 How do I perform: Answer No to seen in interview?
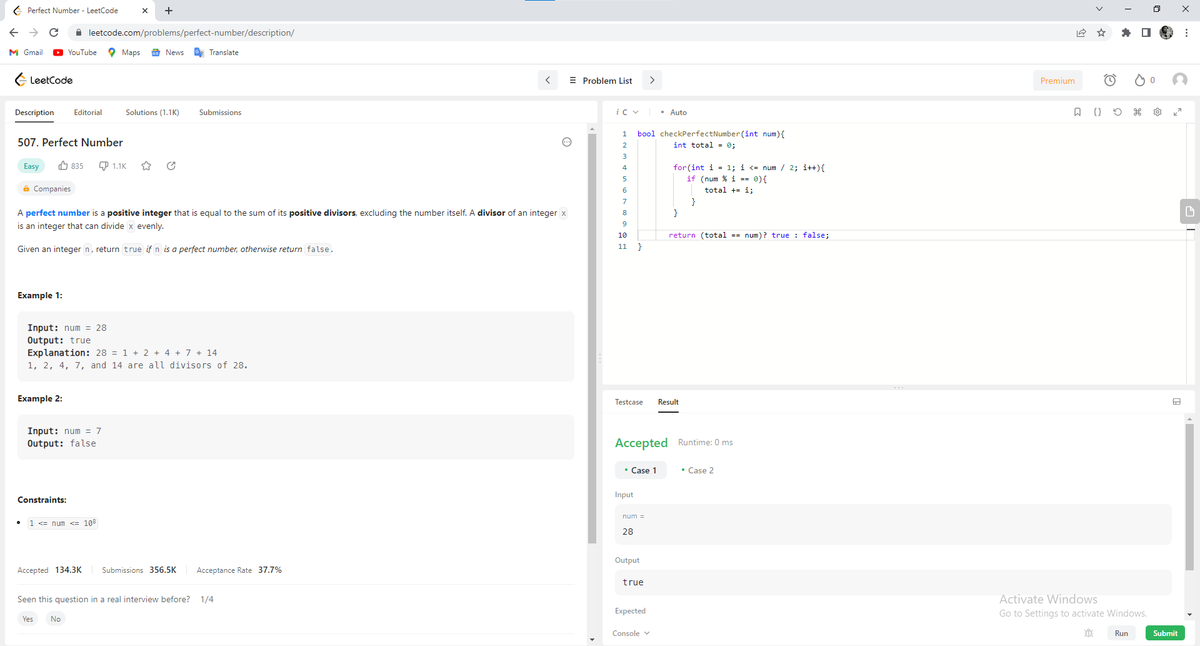55,619
